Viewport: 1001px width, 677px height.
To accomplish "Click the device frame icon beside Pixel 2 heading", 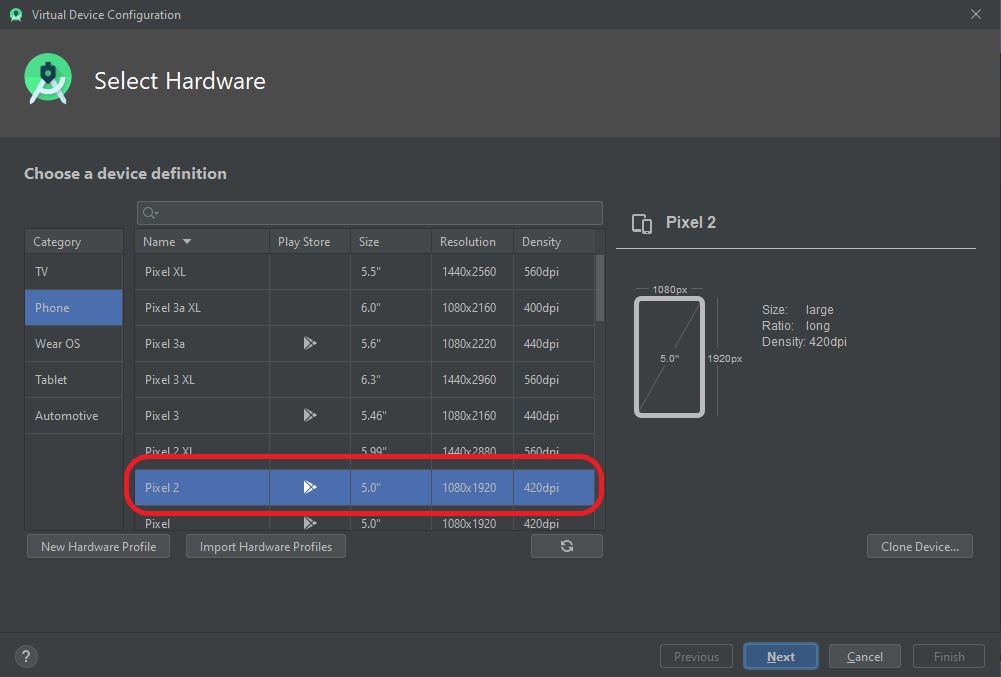I will point(641,223).
